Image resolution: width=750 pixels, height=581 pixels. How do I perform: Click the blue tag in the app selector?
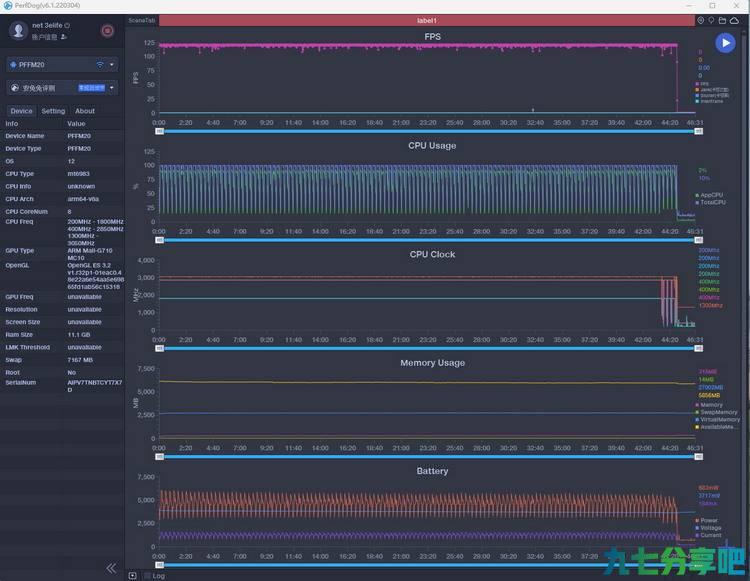pyautogui.click(x=91, y=88)
